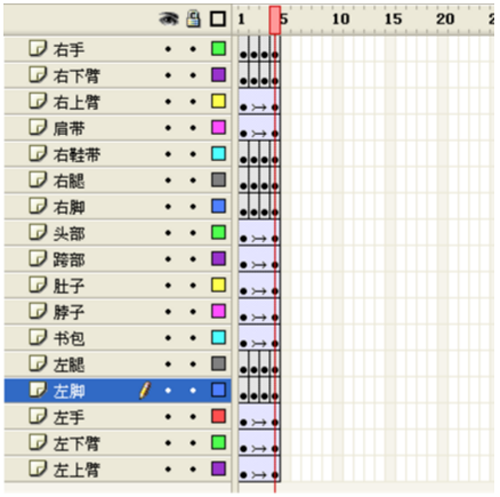The image size is (500, 497).
Task: Toggle visibility dot of 右下臂 layer
Action: click(168, 75)
